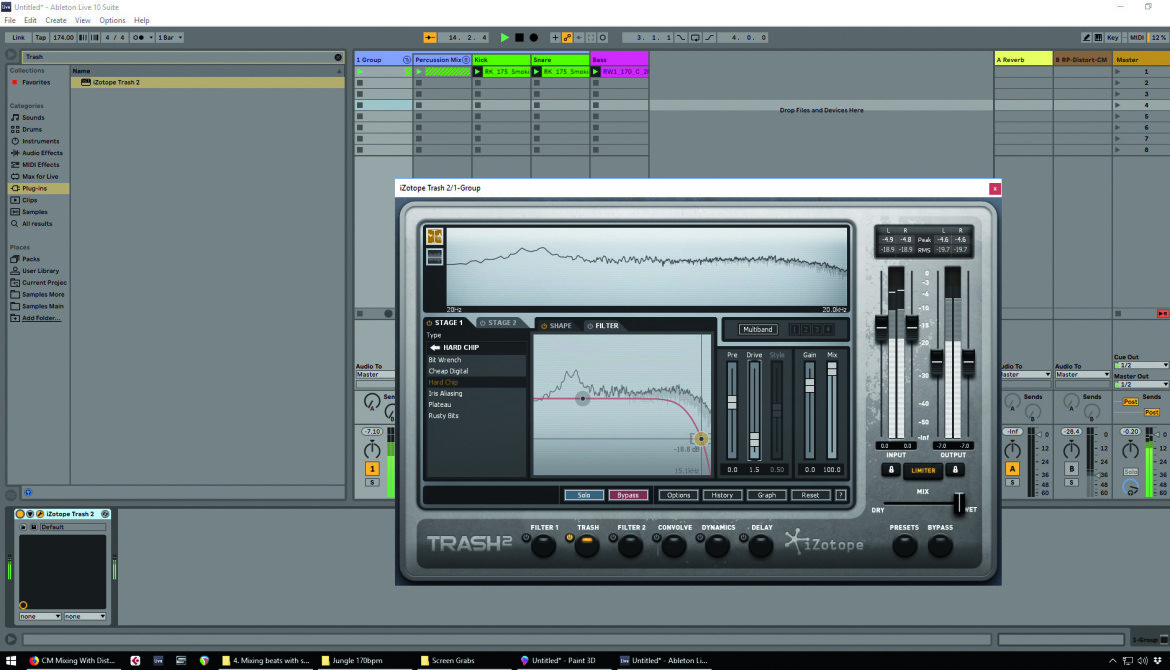Screen dimensions: 1170x670
Task: Open the Options menu in the menu bar
Action: pyautogui.click(x=112, y=20)
